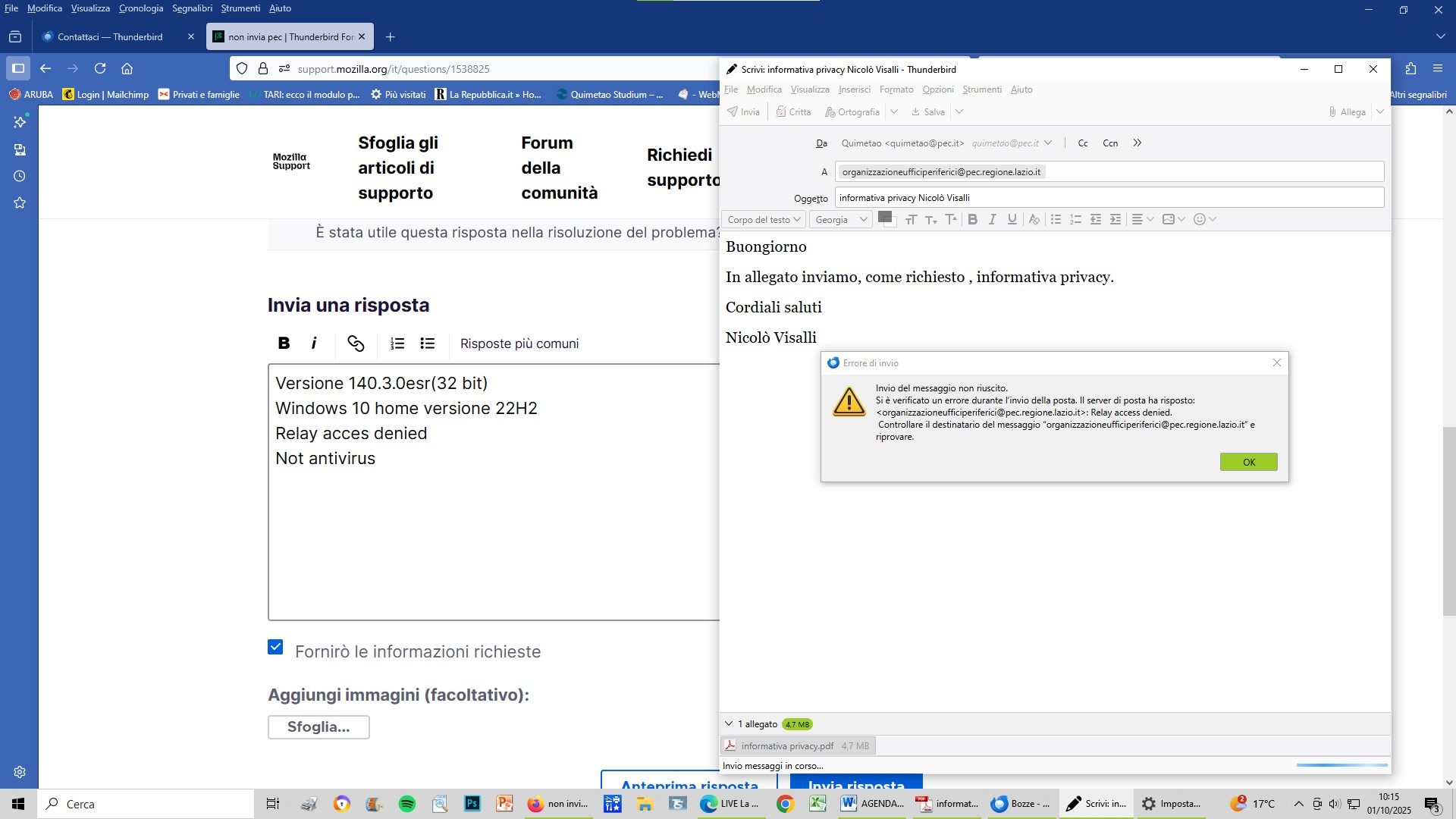The image size is (1456, 819).
Task: Click the Bold icon in Thunderbird compose toolbar
Action: click(972, 219)
